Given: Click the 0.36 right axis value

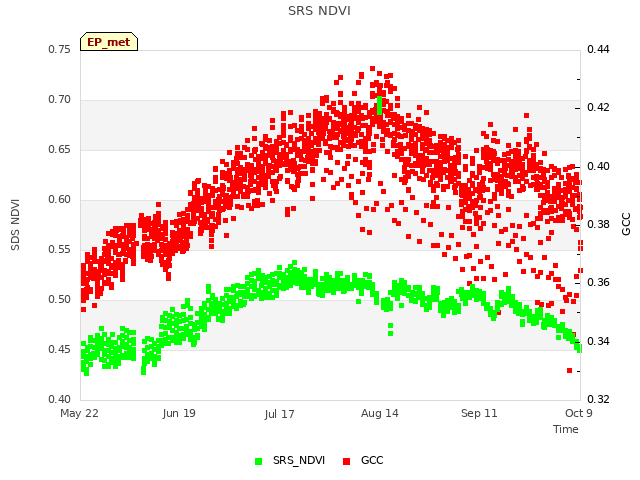Looking at the screenshot, I should [x=598, y=282].
